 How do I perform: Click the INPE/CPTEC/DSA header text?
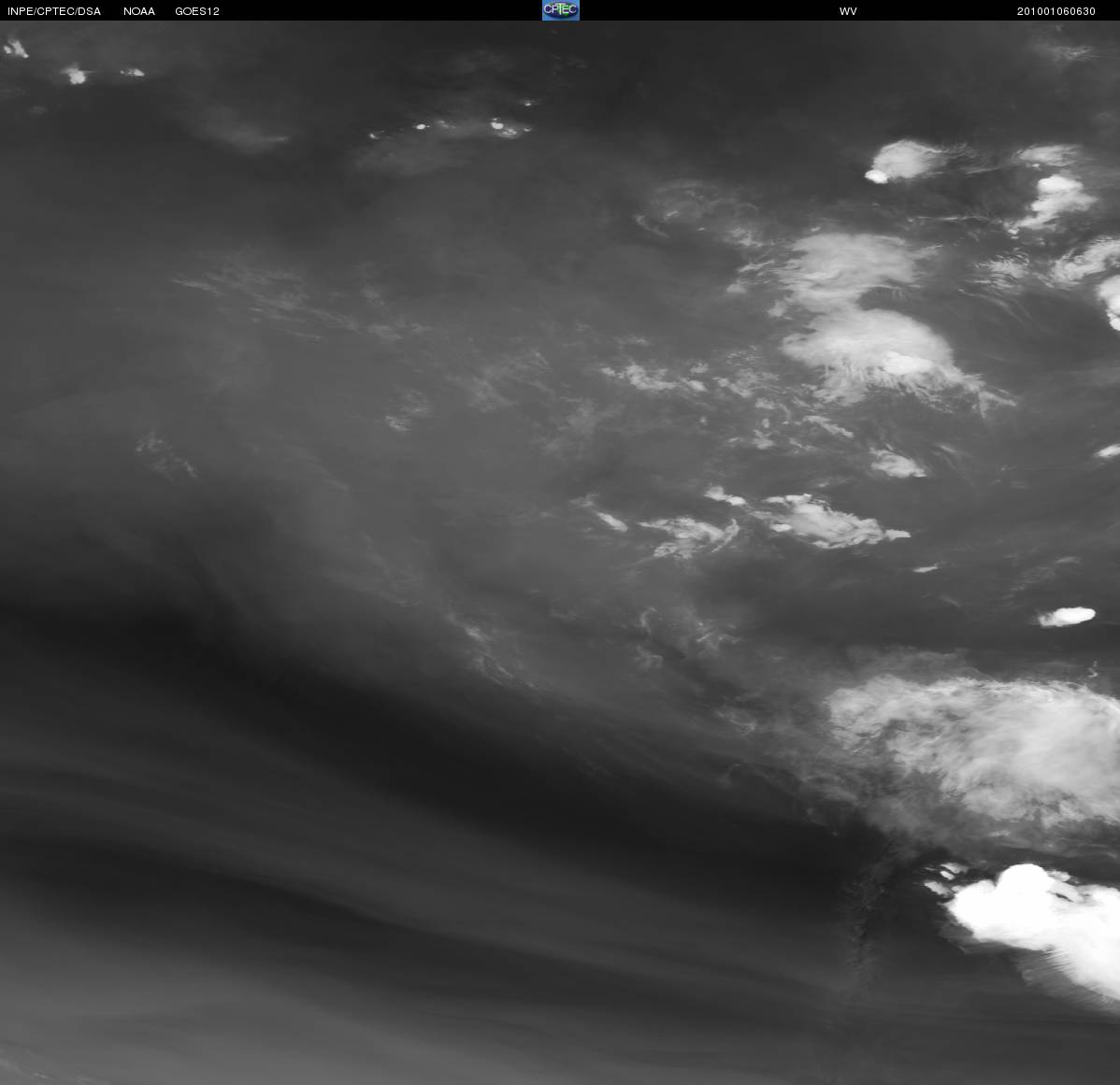(x=54, y=11)
